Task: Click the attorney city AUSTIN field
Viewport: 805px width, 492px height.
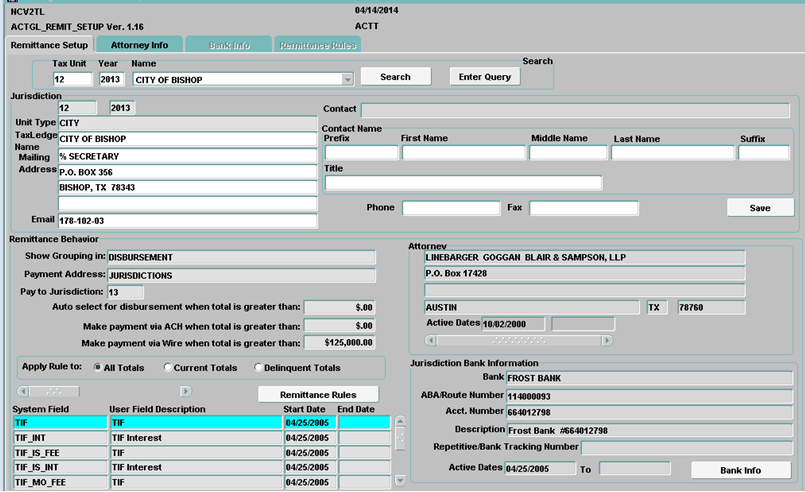Action: [531, 307]
